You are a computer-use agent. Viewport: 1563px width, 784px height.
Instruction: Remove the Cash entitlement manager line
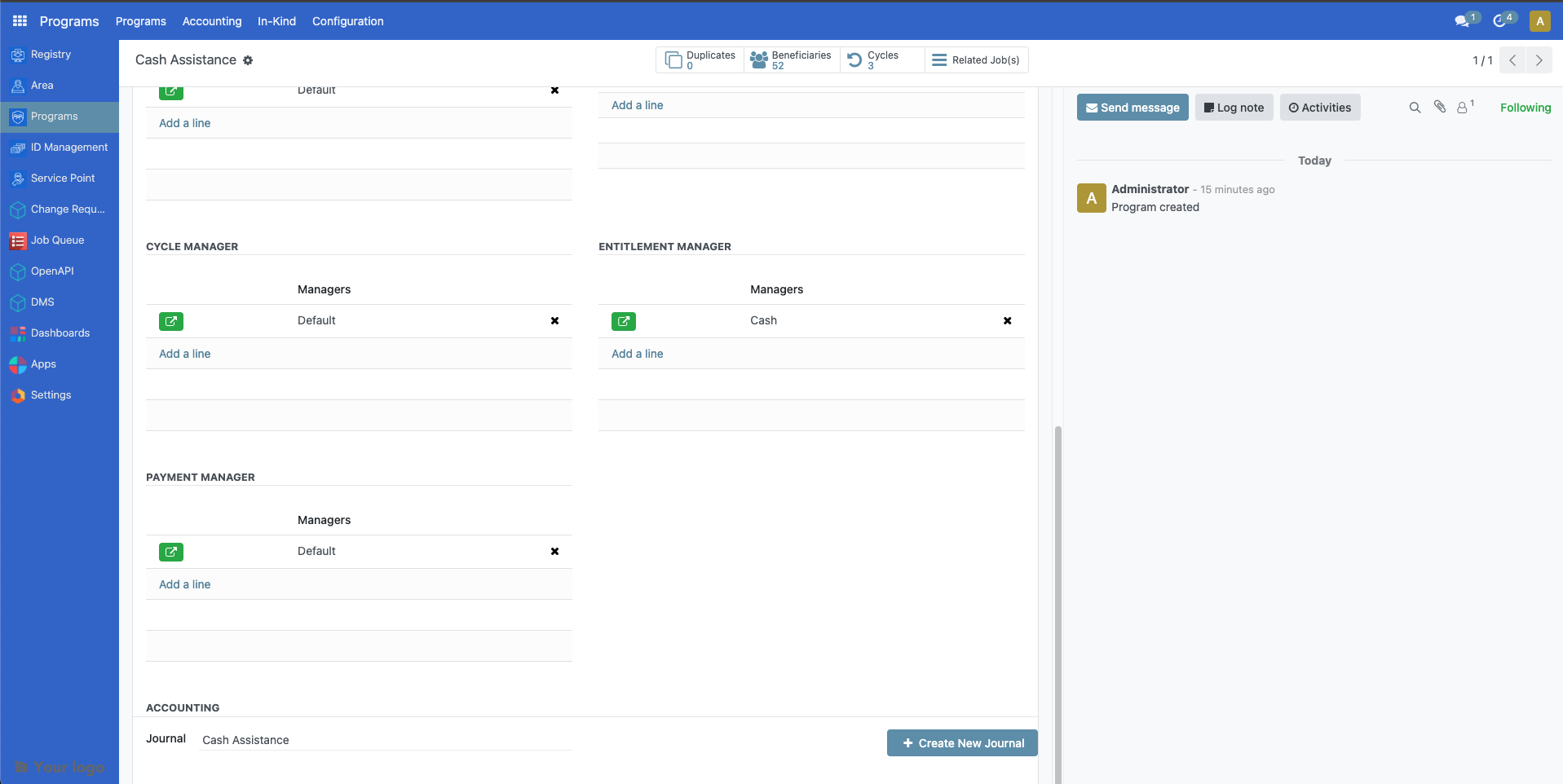pyautogui.click(x=1007, y=321)
